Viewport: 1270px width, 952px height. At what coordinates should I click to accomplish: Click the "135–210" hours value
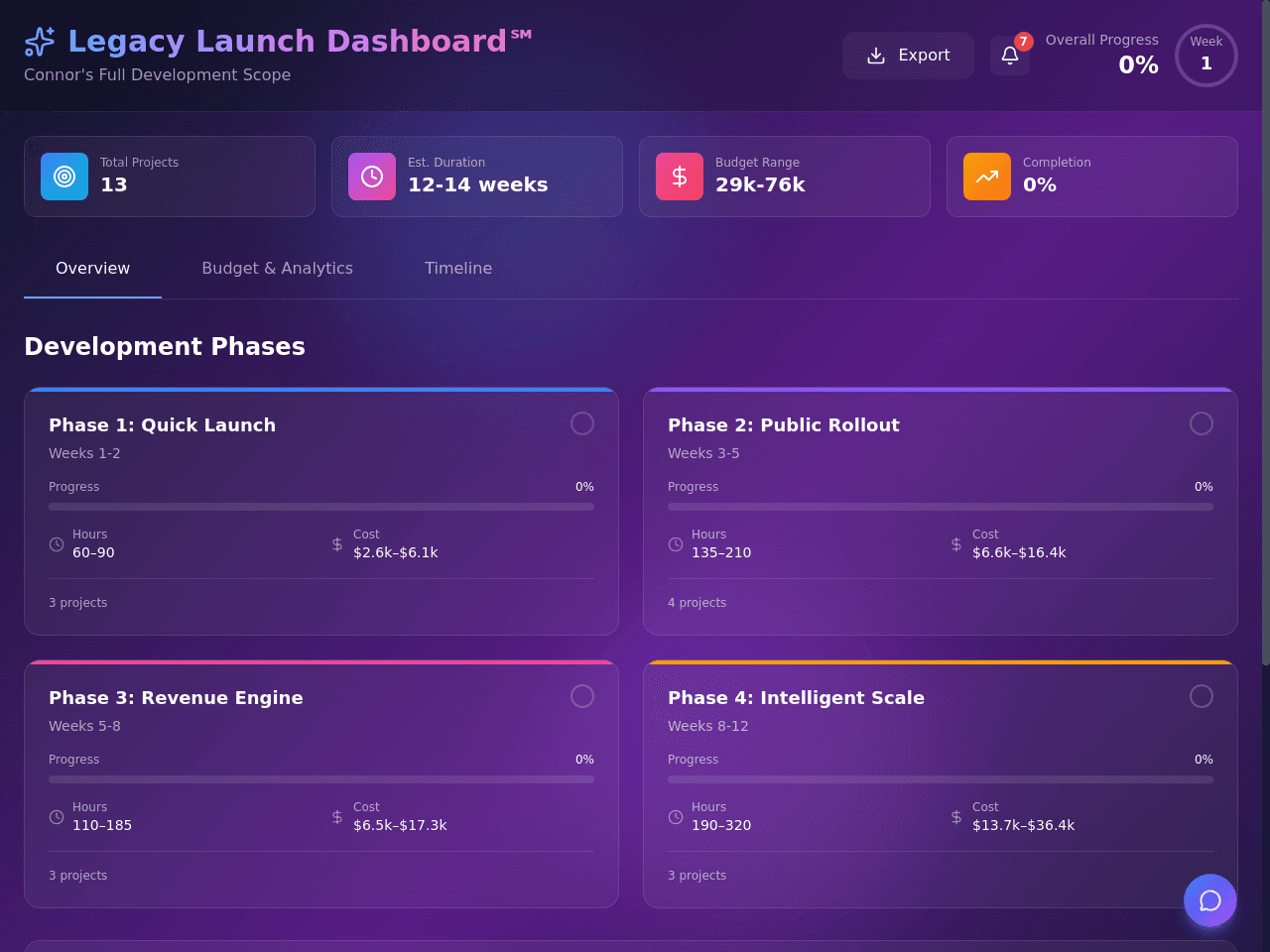coord(721,552)
